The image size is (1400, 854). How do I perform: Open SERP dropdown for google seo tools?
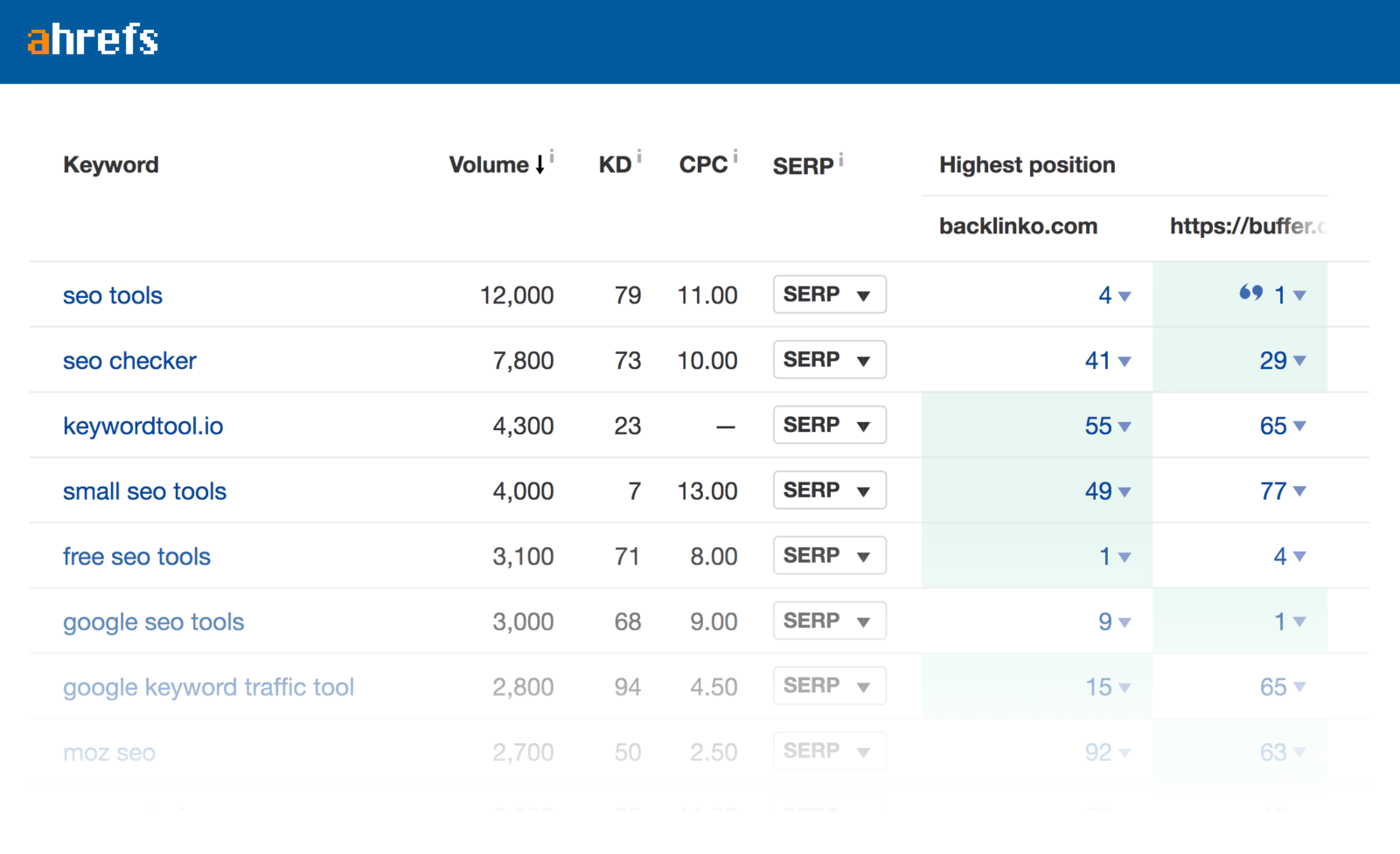pos(829,621)
